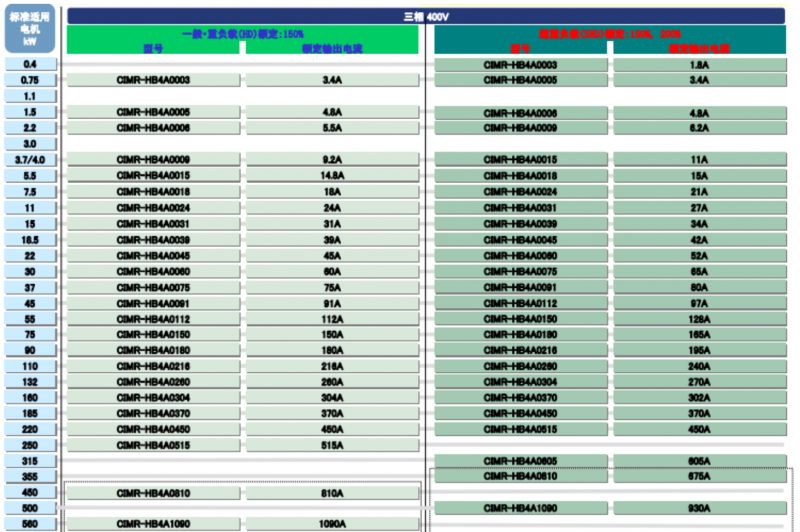The image size is (800, 532).
Task: Select HD model CIMR-HB4A0005 in 1.5 kW row
Action: pyautogui.click(x=153, y=112)
